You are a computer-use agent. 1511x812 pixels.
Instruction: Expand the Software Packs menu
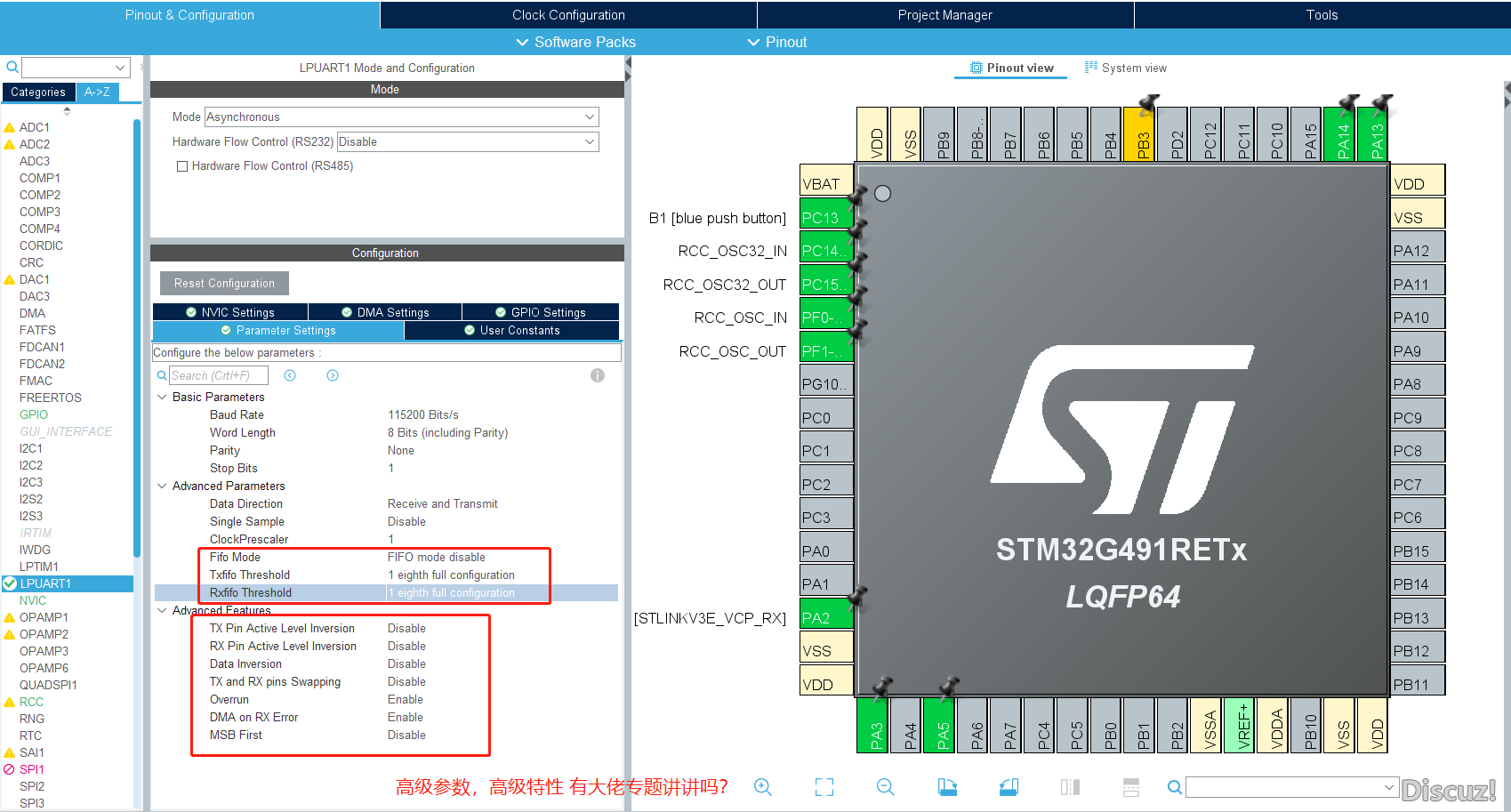[576, 42]
